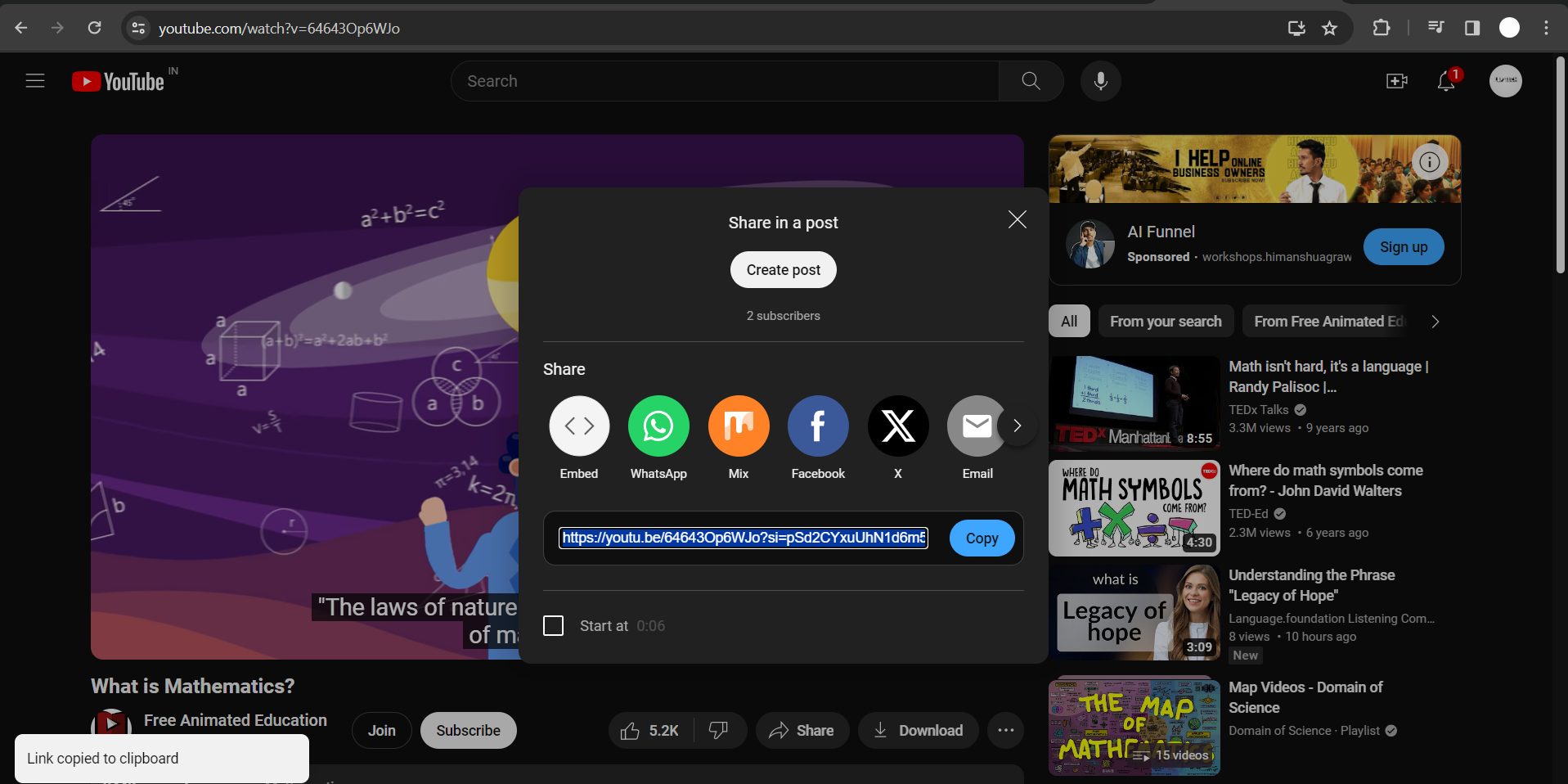Open the notifications bell
This screenshot has height=784, width=1568.
[1446, 81]
